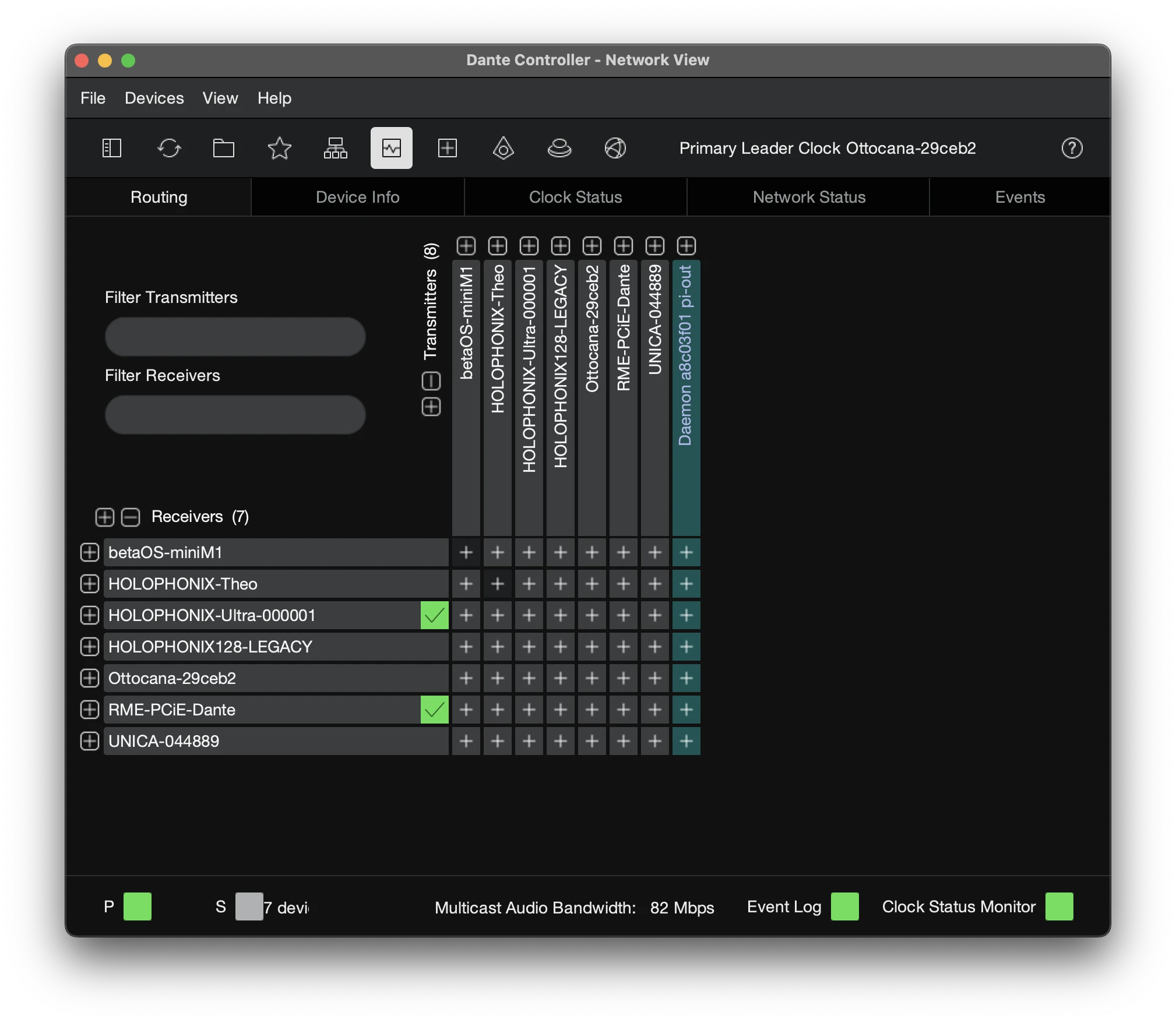Screen dimensions: 1176x1023
Task: Expand HOLOPHONIX128-LEGACY receiver row
Action: [90, 647]
